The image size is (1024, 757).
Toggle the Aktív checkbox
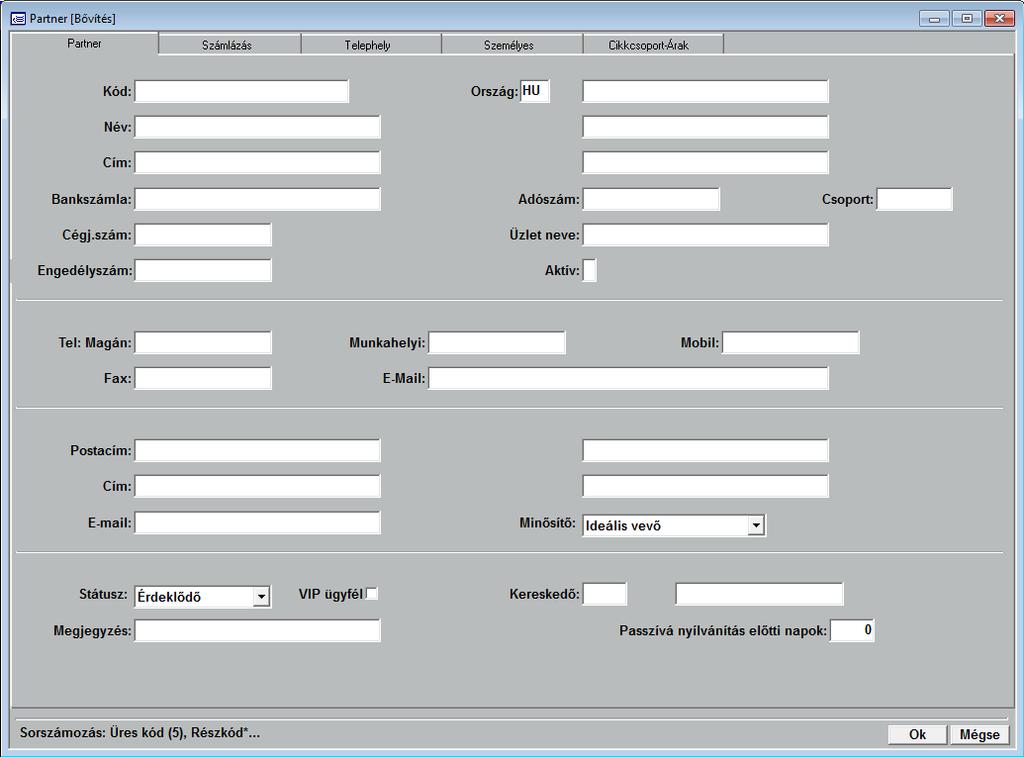pyautogui.click(x=589, y=270)
